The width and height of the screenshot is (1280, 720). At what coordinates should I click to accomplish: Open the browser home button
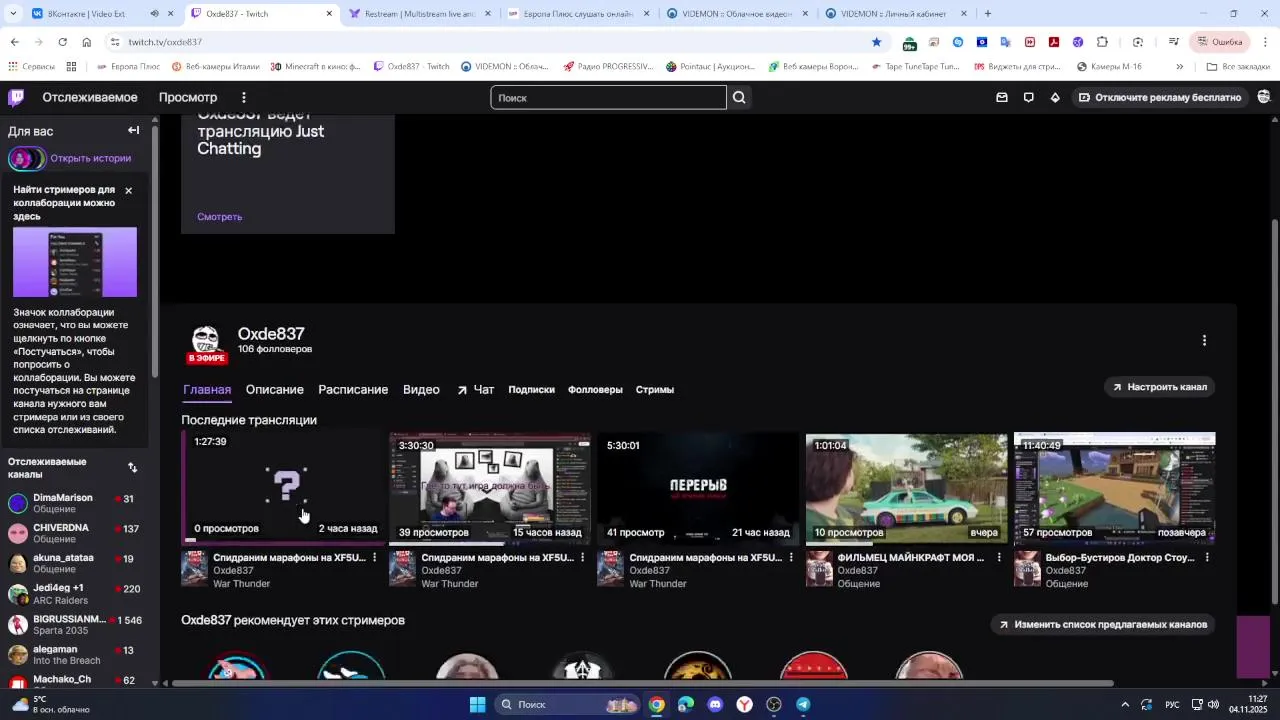tap(87, 42)
